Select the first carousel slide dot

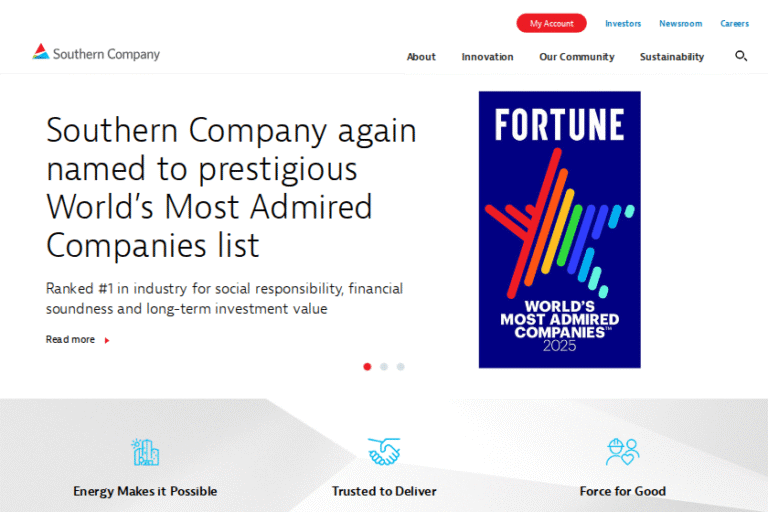click(367, 367)
